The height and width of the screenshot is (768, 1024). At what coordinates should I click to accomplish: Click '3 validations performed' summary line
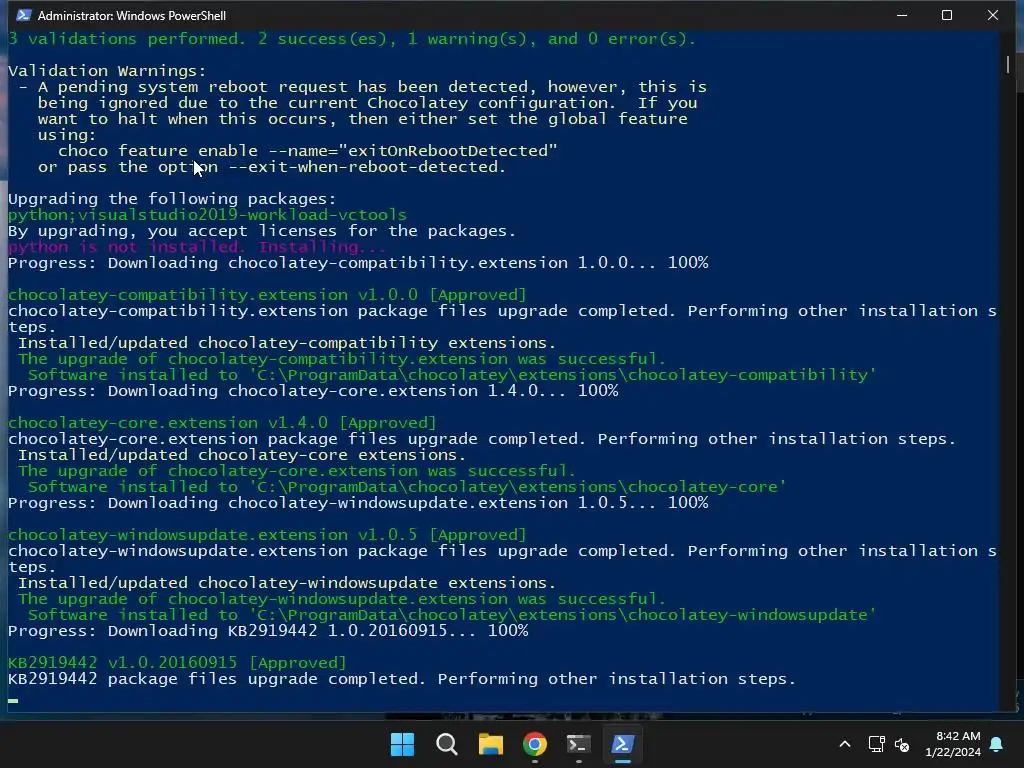tap(352, 39)
